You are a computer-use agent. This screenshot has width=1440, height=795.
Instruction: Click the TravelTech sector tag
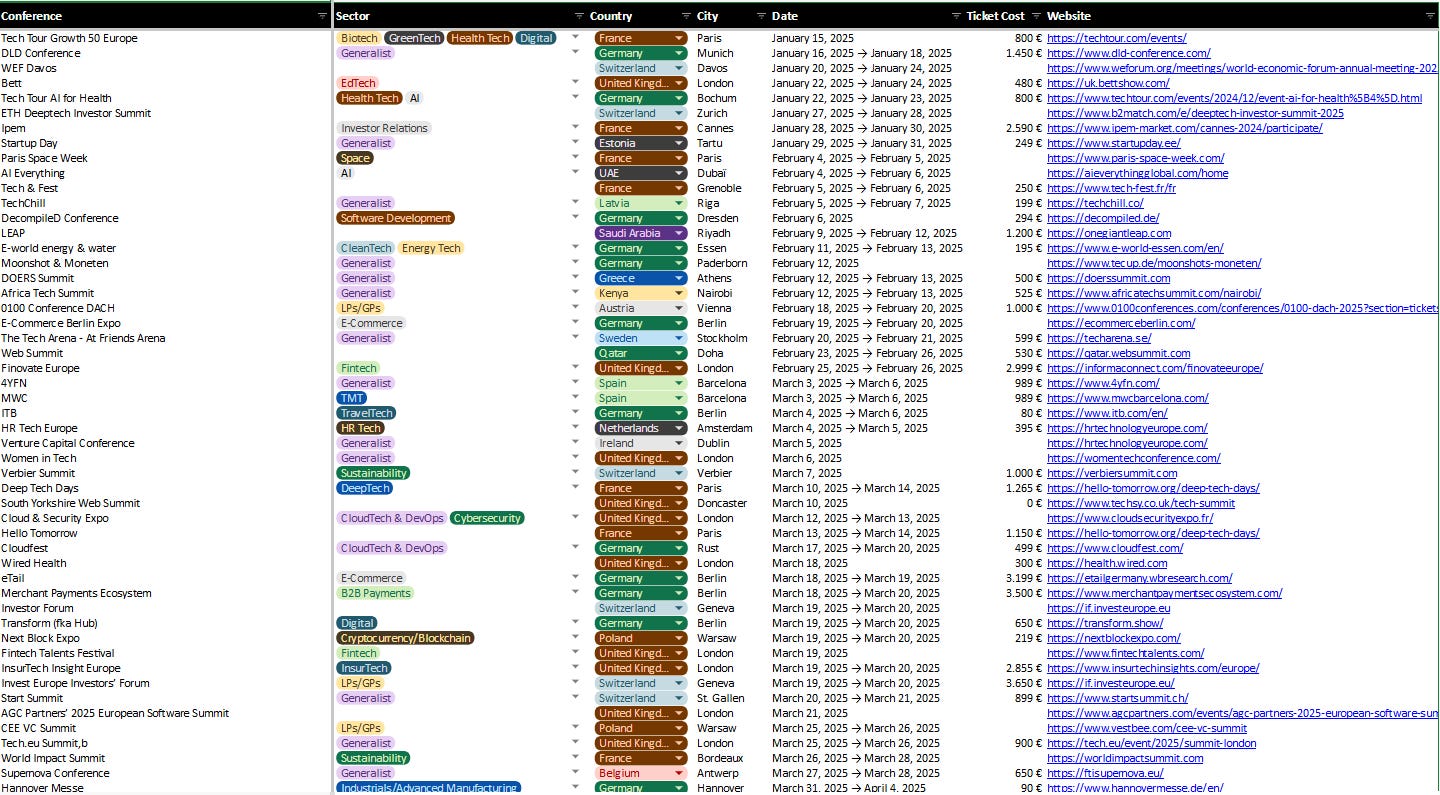tap(366, 413)
